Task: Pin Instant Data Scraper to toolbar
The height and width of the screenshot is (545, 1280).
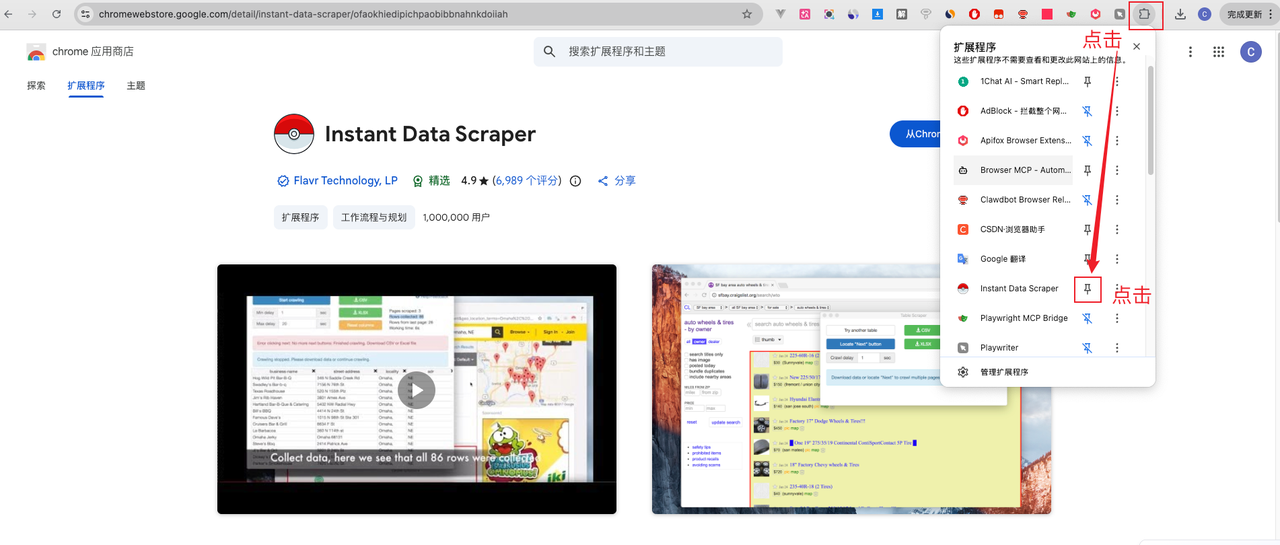Action: (1087, 289)
